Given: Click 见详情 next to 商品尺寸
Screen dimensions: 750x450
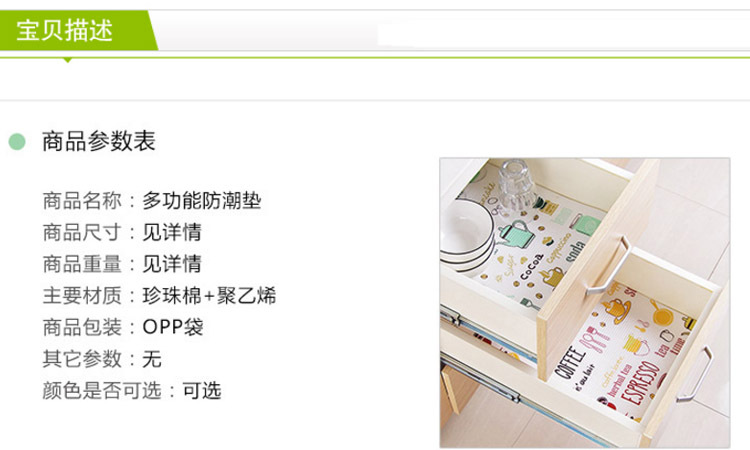Looking at the screenshot, I should tap(172, 232).
